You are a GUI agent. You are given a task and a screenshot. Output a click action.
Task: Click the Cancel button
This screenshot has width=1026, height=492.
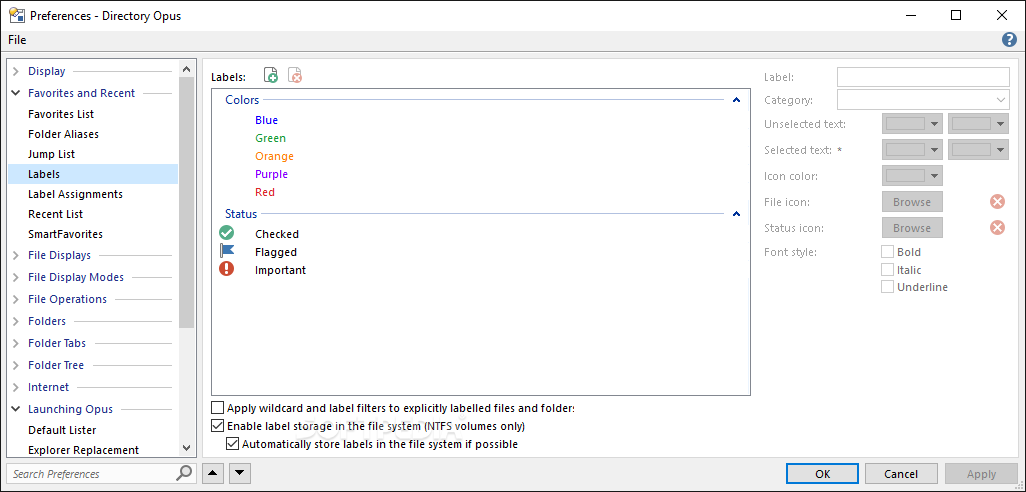pos(901,474)
